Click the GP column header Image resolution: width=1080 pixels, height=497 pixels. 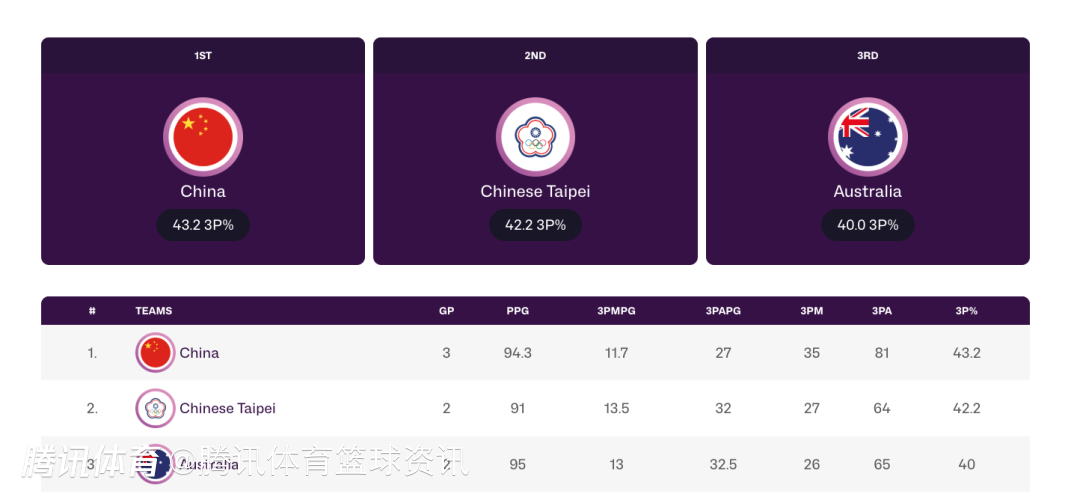point(446,310)
